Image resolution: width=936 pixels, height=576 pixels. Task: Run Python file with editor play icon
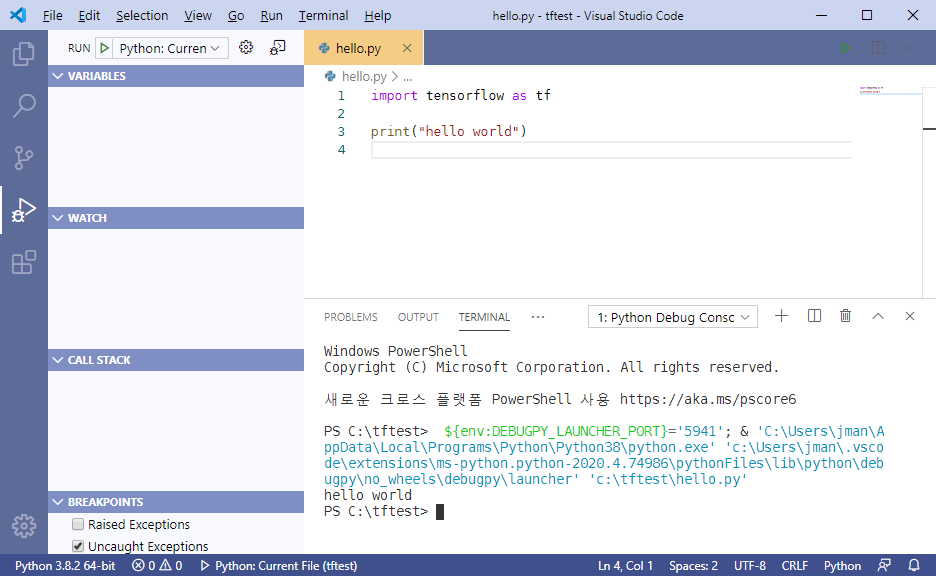845,48
